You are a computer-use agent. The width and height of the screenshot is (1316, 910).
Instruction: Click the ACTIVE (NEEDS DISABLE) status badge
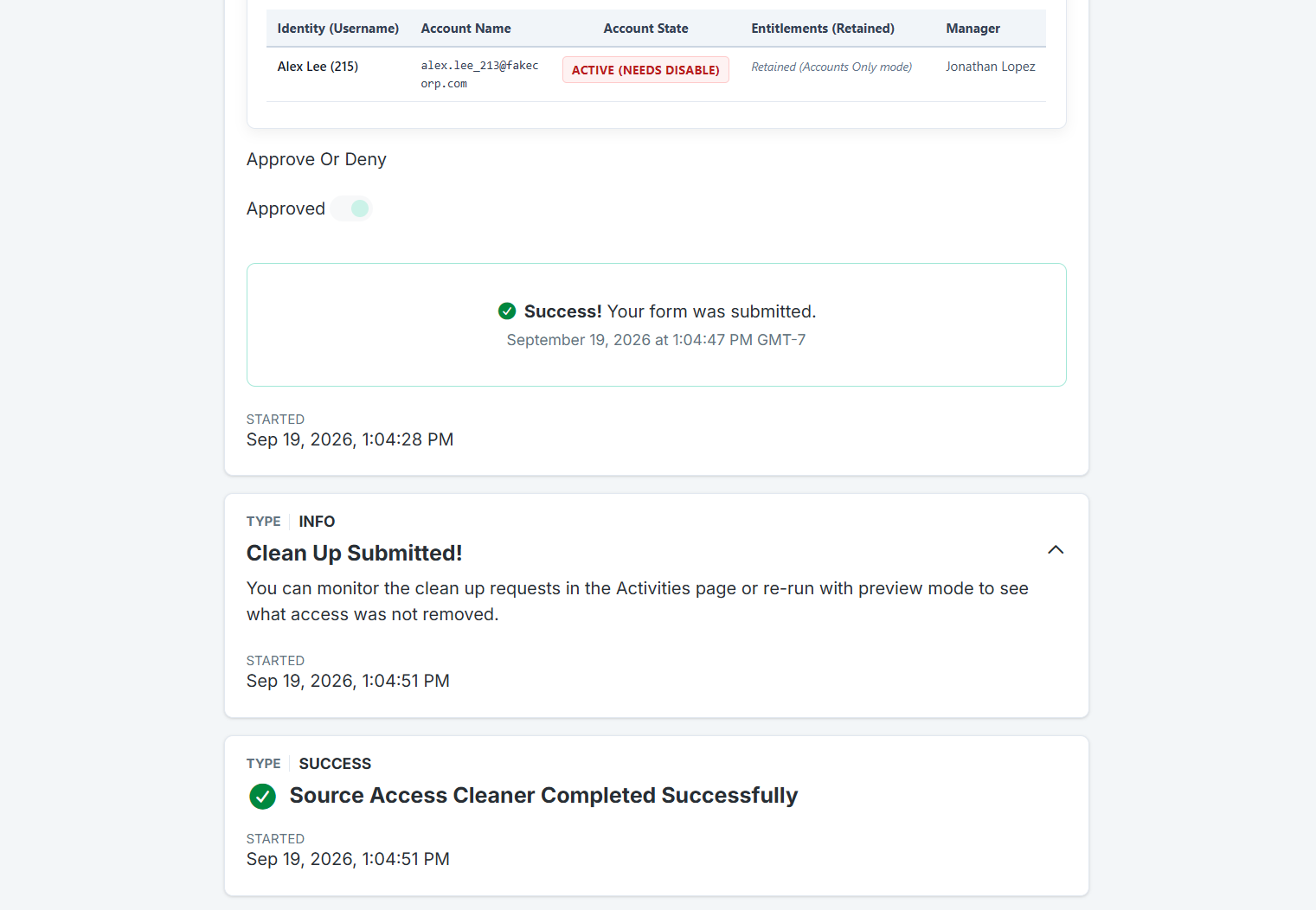click(x=645, y=70)
